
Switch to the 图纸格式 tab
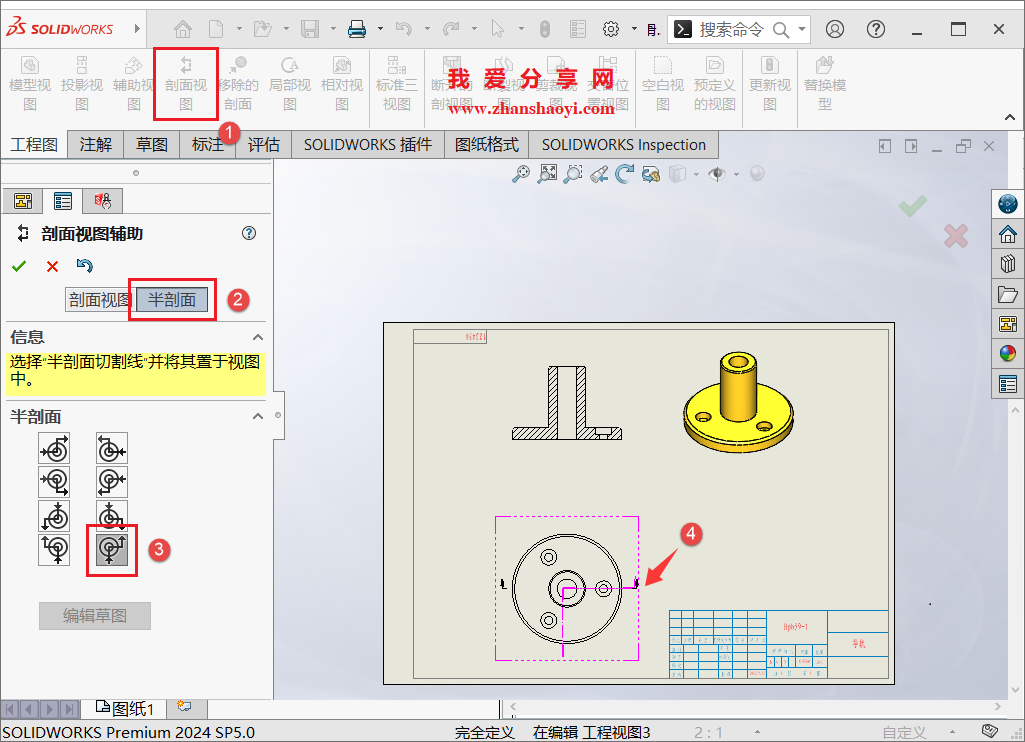click(487, 144)
